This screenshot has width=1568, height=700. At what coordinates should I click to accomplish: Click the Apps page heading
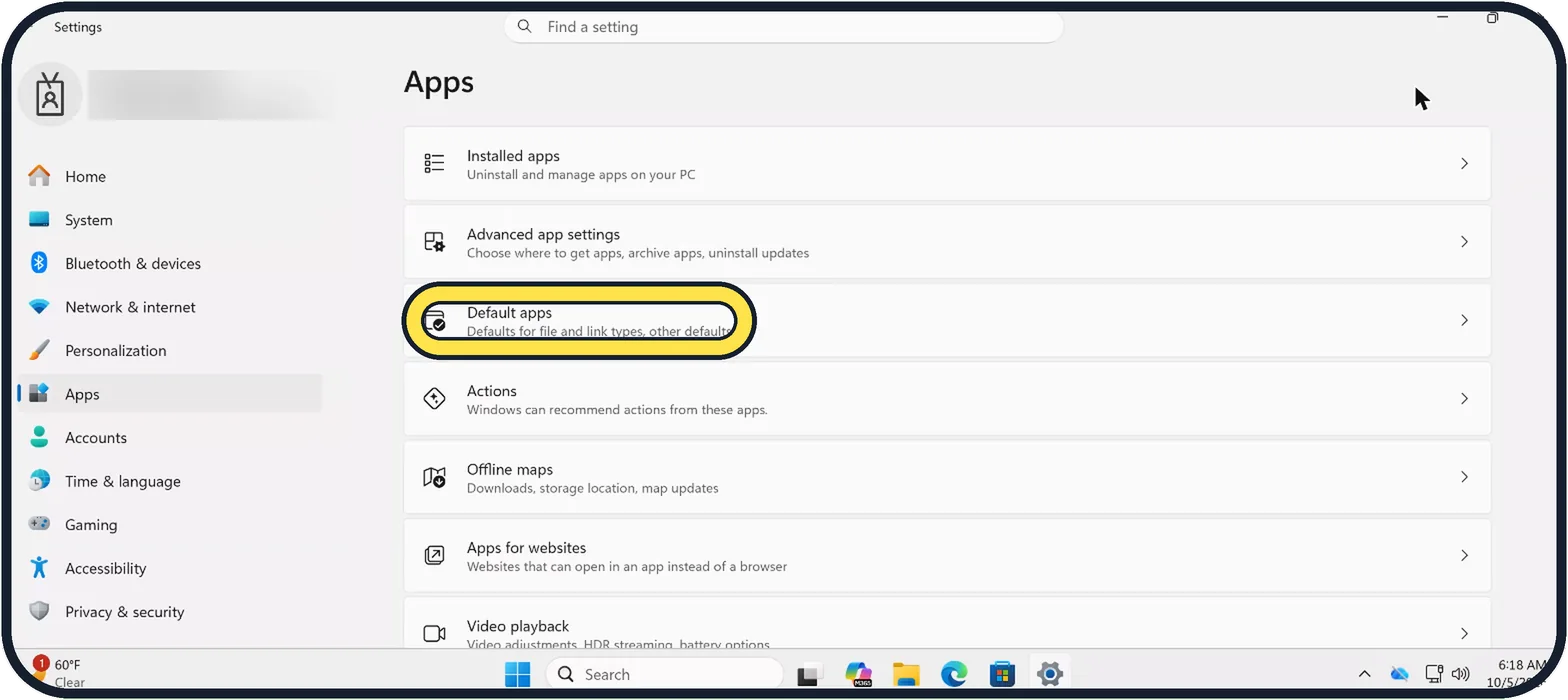click(x=439, y=82)
